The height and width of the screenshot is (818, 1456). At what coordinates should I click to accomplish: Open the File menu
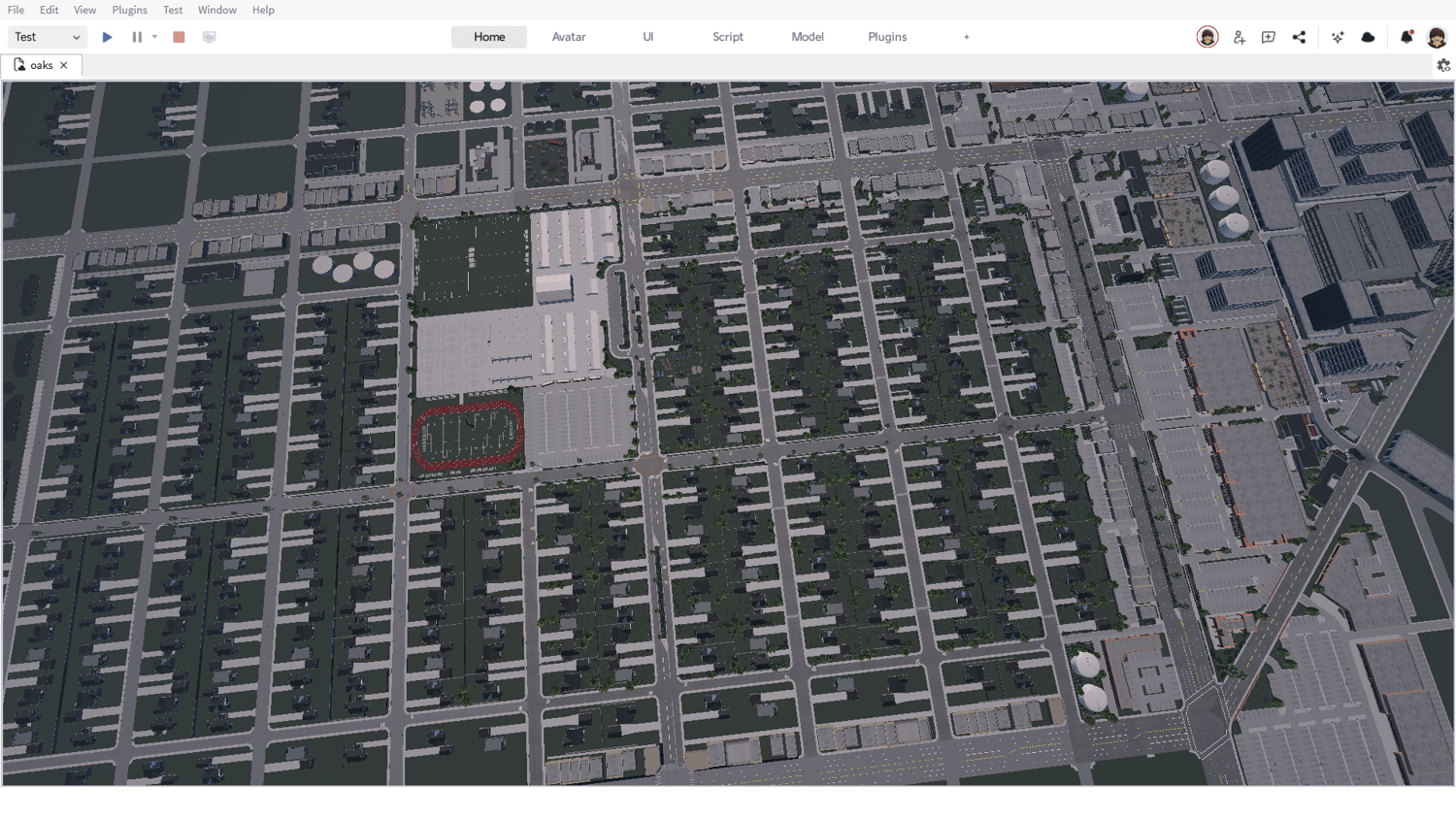[x=16, y=10]
